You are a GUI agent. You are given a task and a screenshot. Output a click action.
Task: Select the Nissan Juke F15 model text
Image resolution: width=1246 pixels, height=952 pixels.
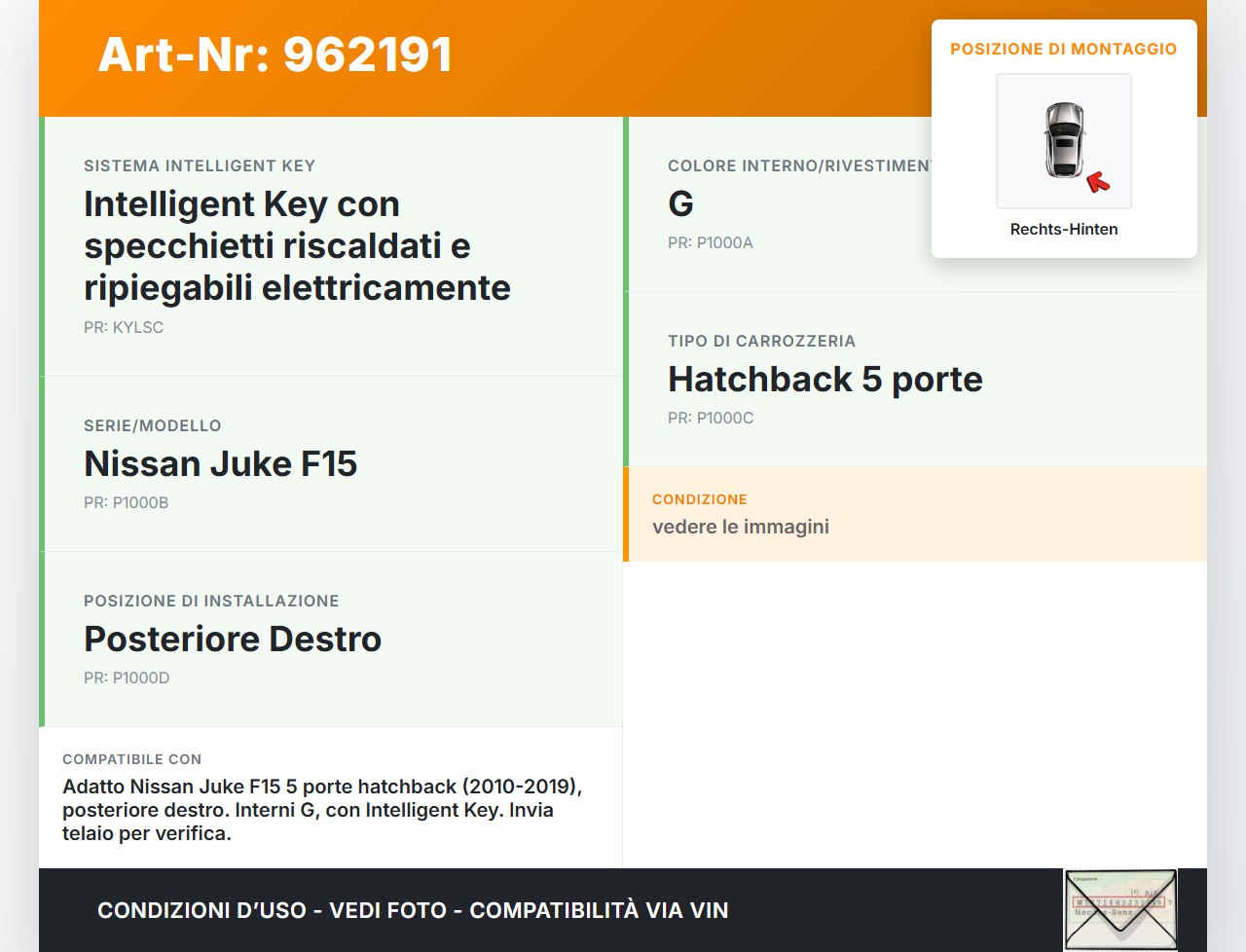click(x=220, y=463)
